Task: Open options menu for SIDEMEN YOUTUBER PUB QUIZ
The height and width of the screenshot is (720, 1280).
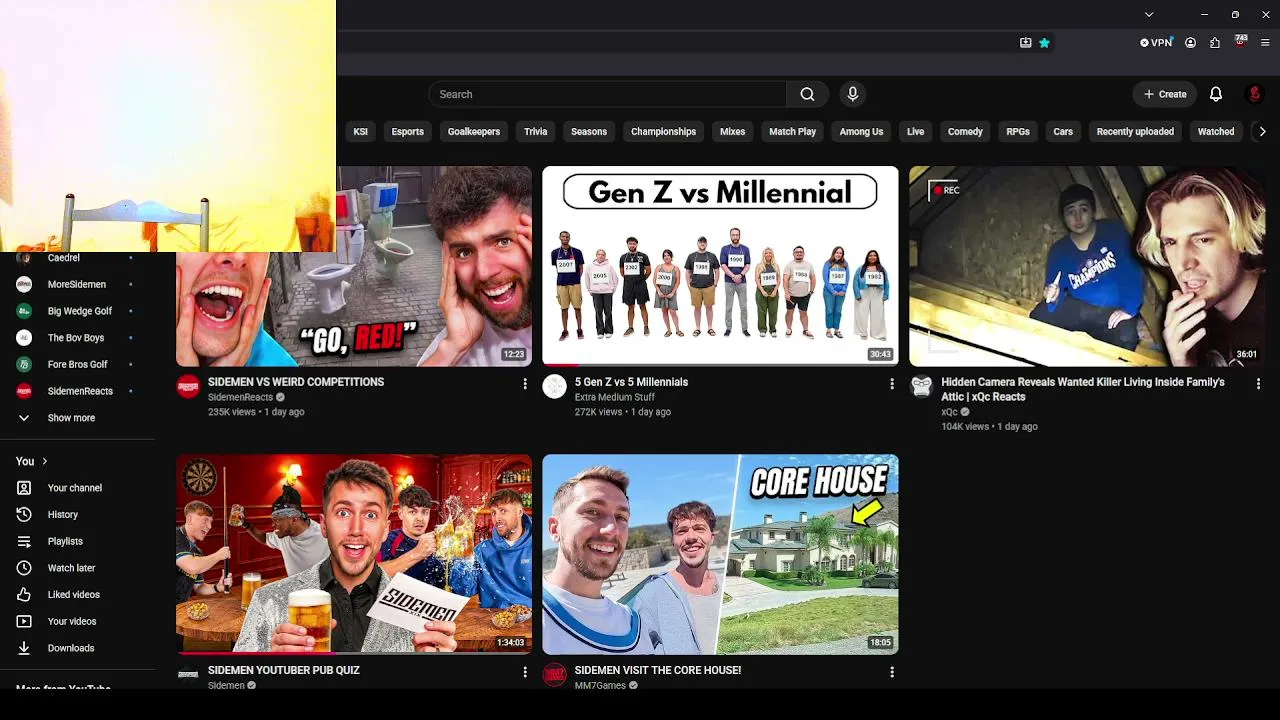Action: pos(525,672)
